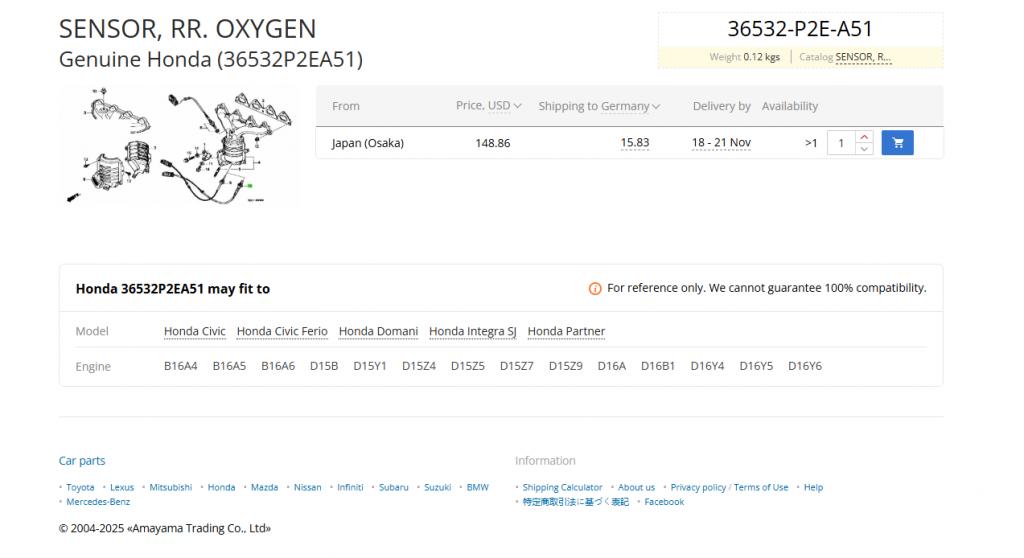Open the parts diagram thumbnail

pos(179,147)
